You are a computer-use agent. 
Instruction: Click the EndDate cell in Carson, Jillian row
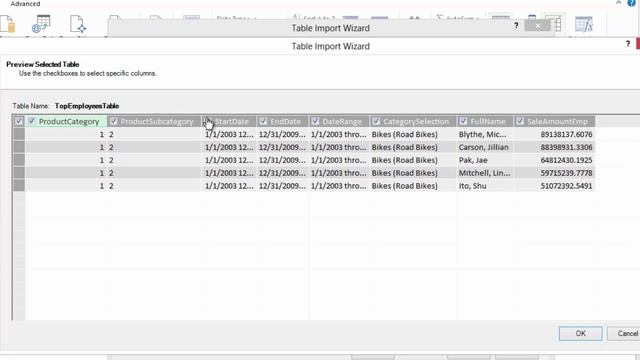point(282,147)
